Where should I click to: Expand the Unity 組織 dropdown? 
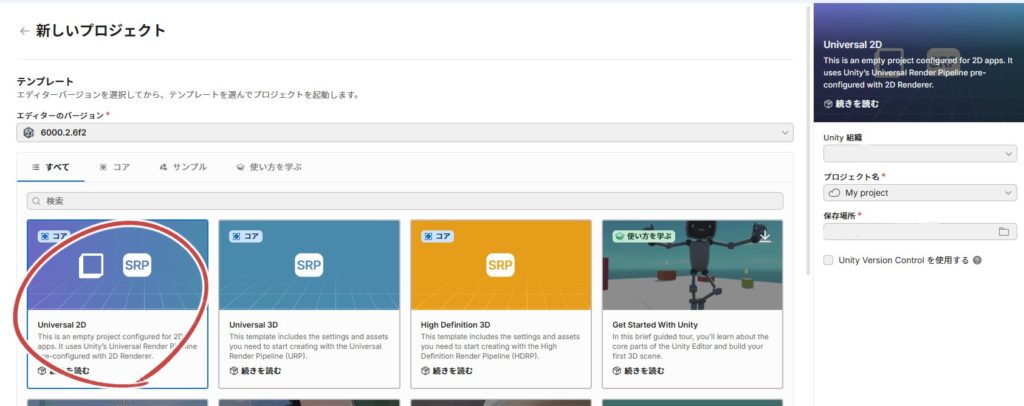(919, 153)
